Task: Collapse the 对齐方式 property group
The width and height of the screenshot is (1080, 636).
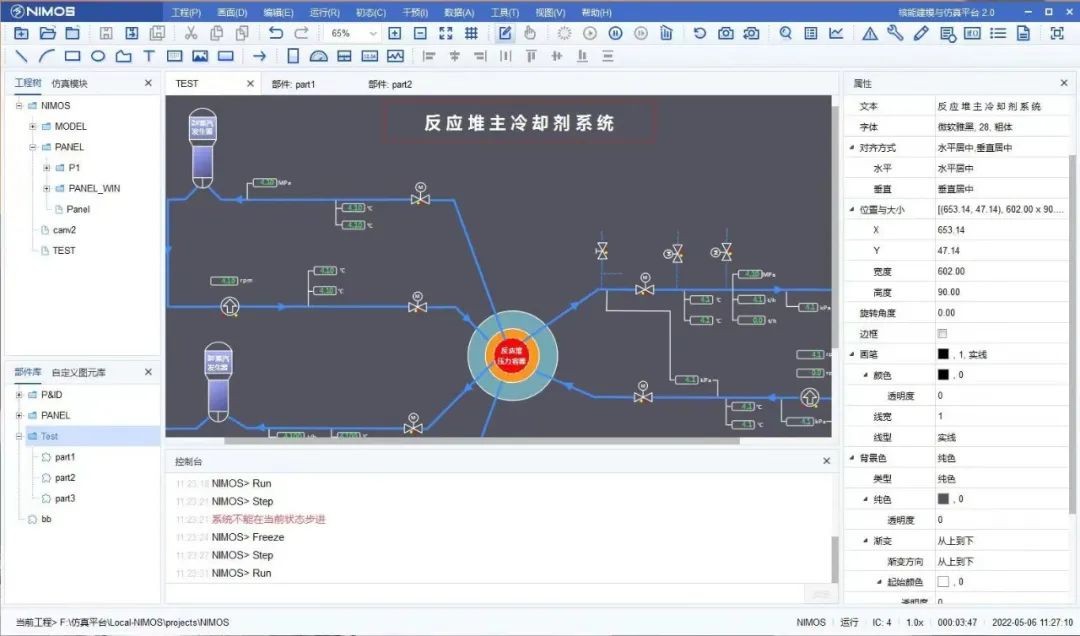Action: pyautogui.click(x=851, y=147)
